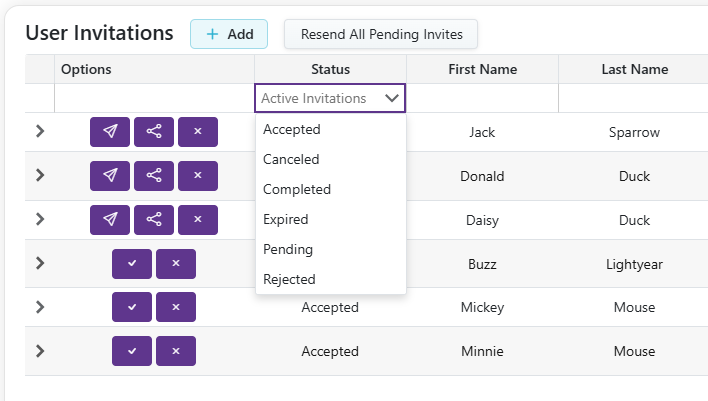Sort by the First Name column header
Screen dimensions: 708x401
[483, 69]
